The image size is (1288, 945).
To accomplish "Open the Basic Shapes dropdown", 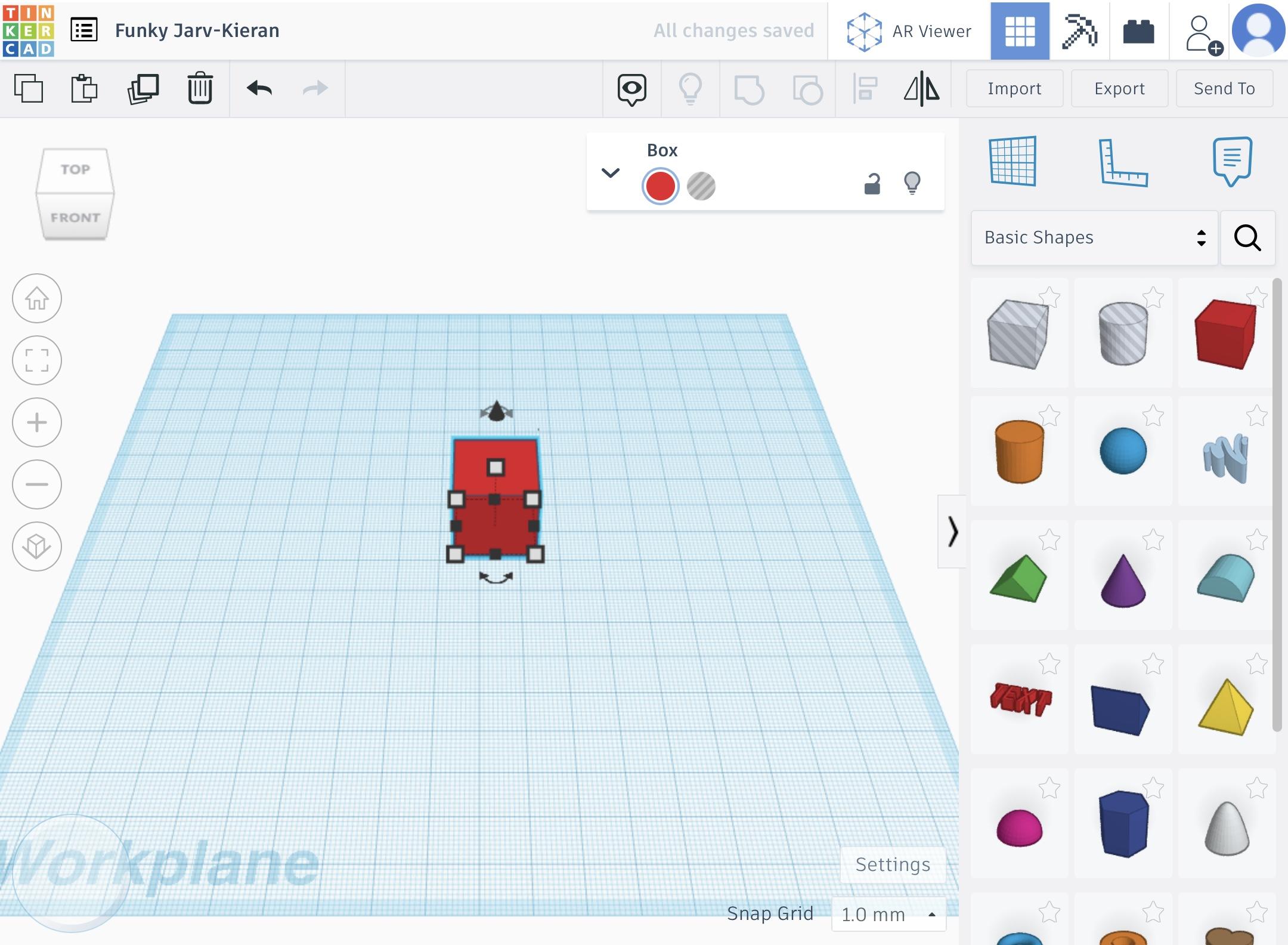I will [x=1094, y=237].
